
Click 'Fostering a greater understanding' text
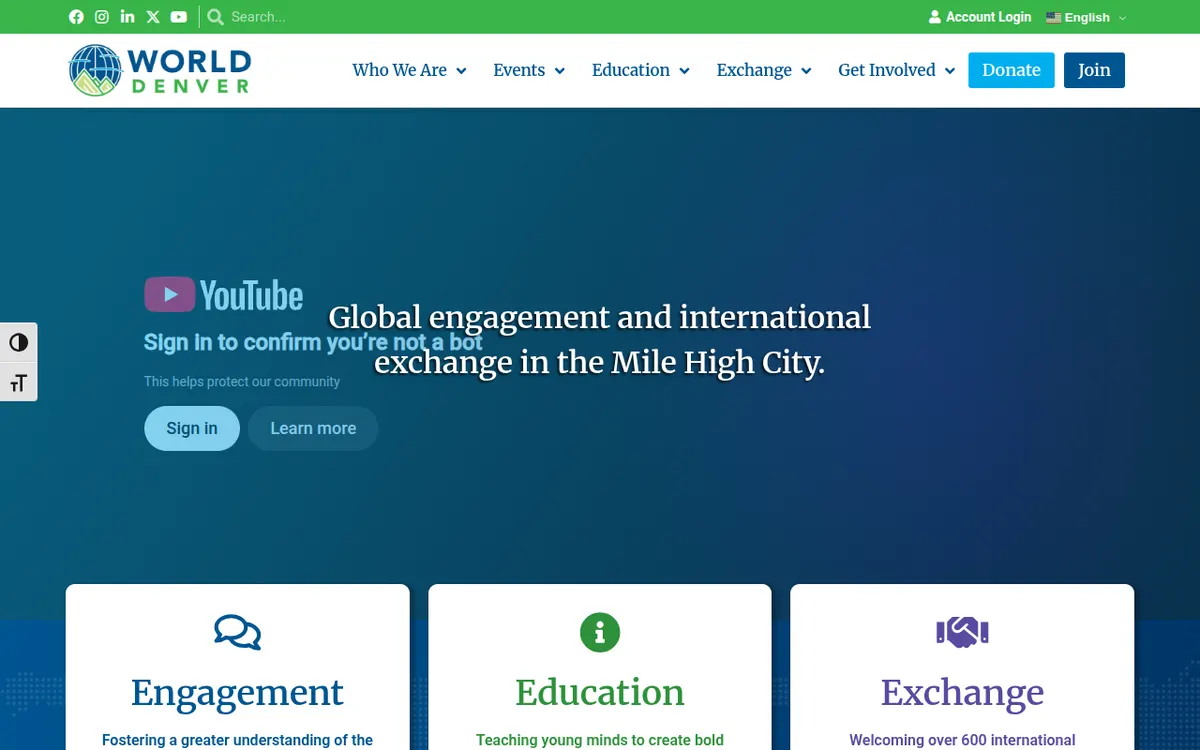[237, 740]
